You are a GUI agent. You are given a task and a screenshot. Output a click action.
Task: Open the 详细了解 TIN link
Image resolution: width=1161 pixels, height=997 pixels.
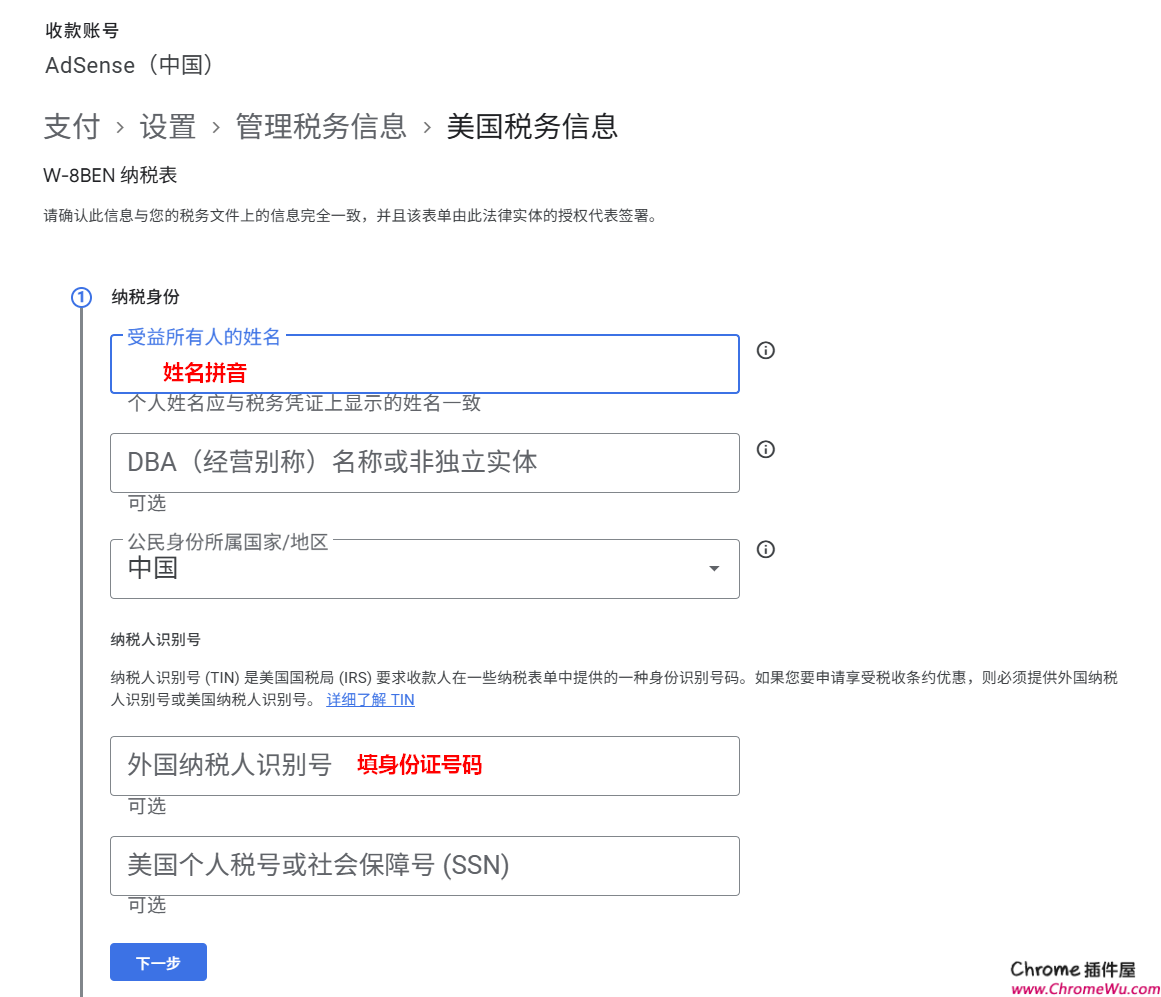(370, 699)
